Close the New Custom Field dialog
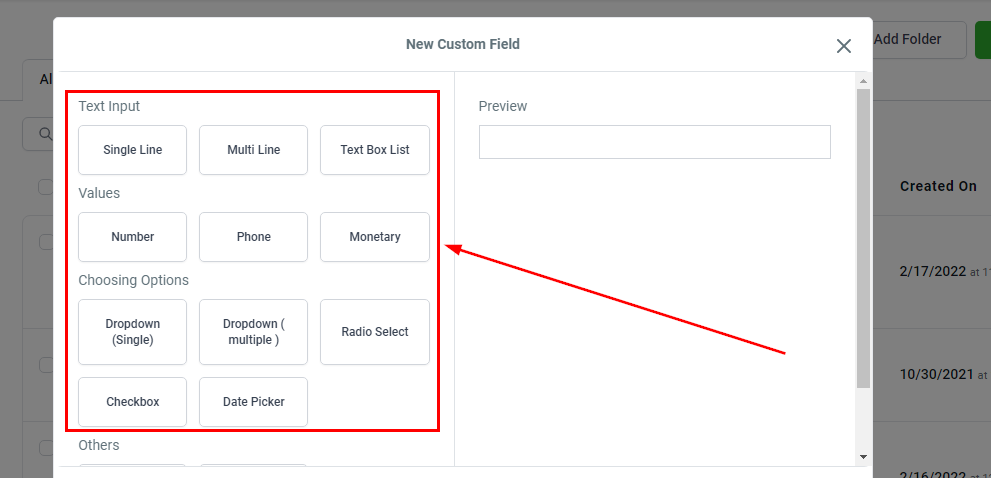Viewport: 991px width, 478px height. click(843, 46)
